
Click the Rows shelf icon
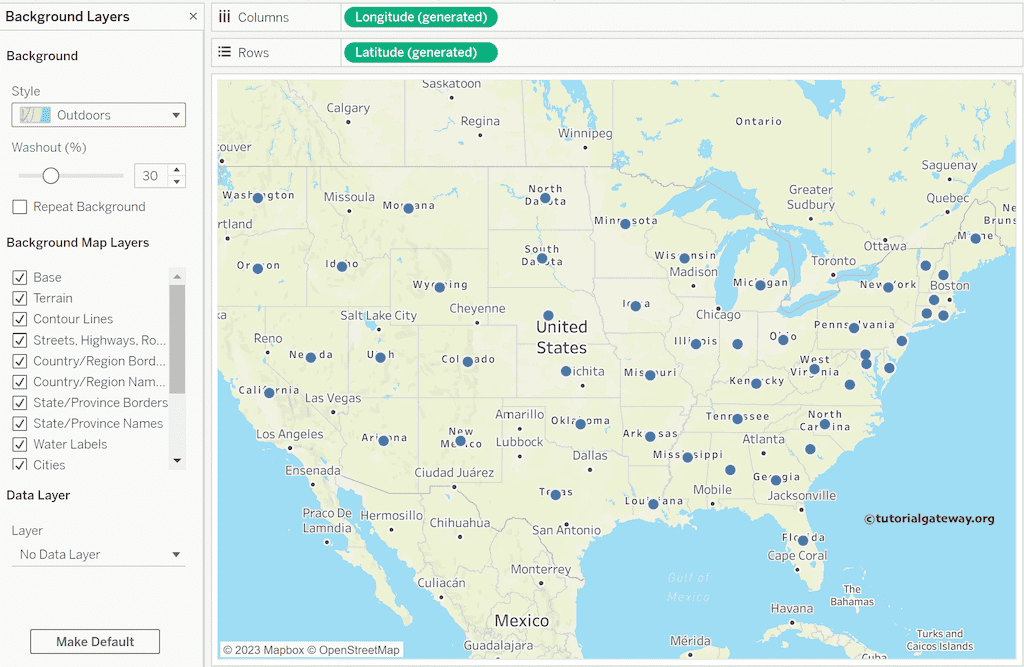click(224, 52)
